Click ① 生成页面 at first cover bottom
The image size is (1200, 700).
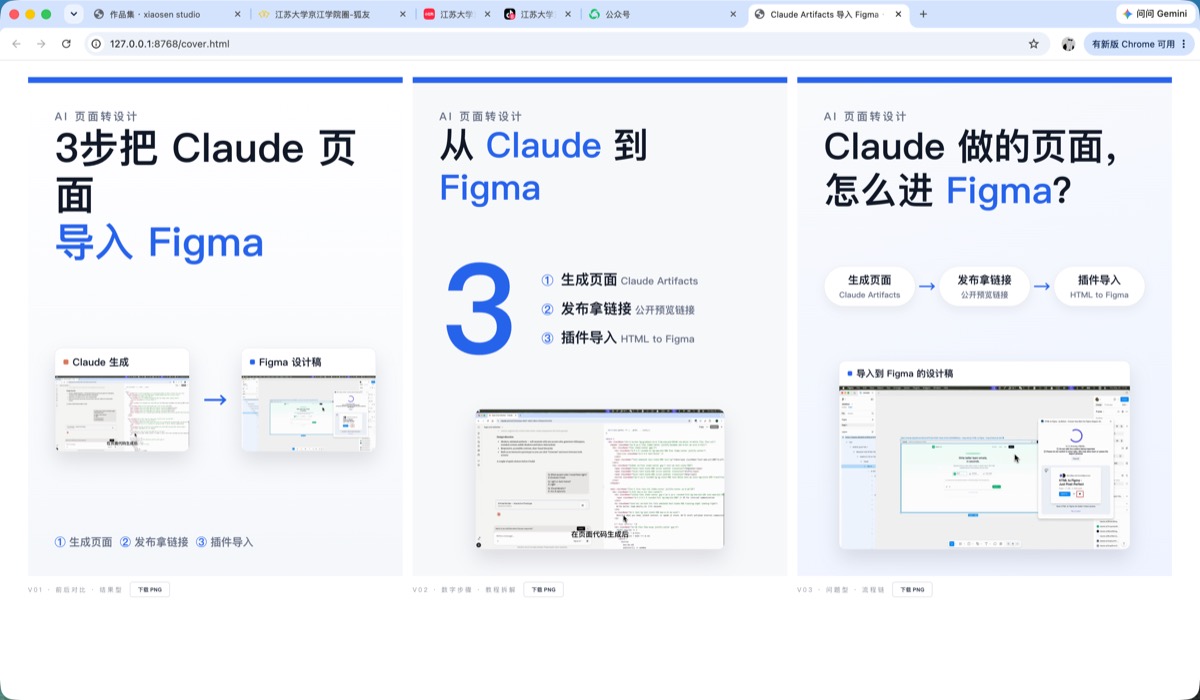(x=83, y=542)
